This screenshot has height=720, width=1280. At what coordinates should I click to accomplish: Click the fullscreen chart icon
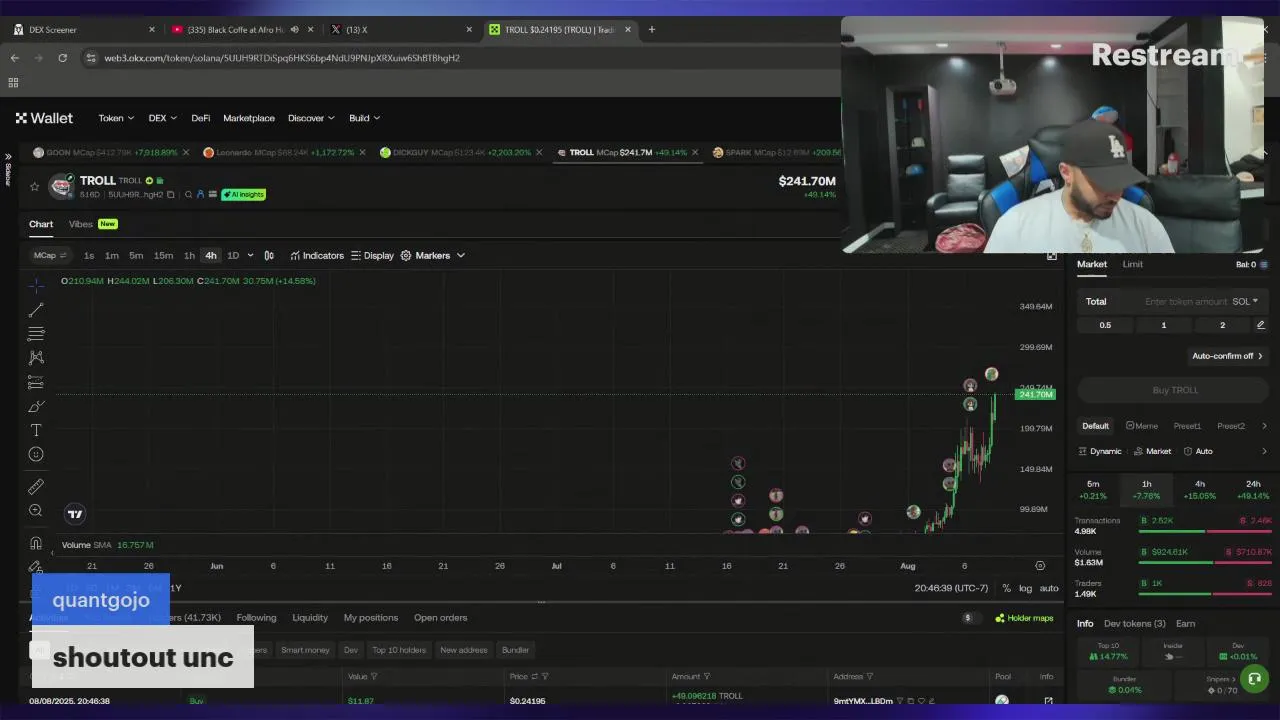click(x=1052, y=257)
